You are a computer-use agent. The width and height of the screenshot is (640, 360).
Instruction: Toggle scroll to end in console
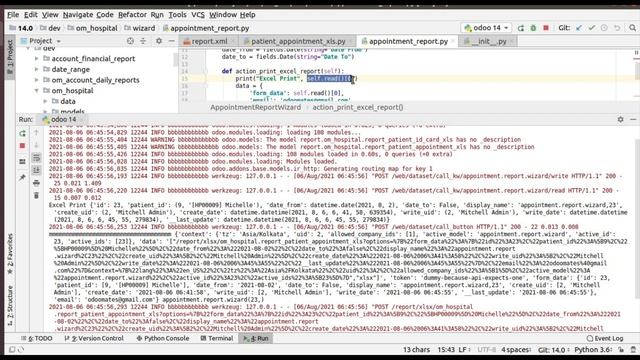pyautogui.click(x=36, y=170)
